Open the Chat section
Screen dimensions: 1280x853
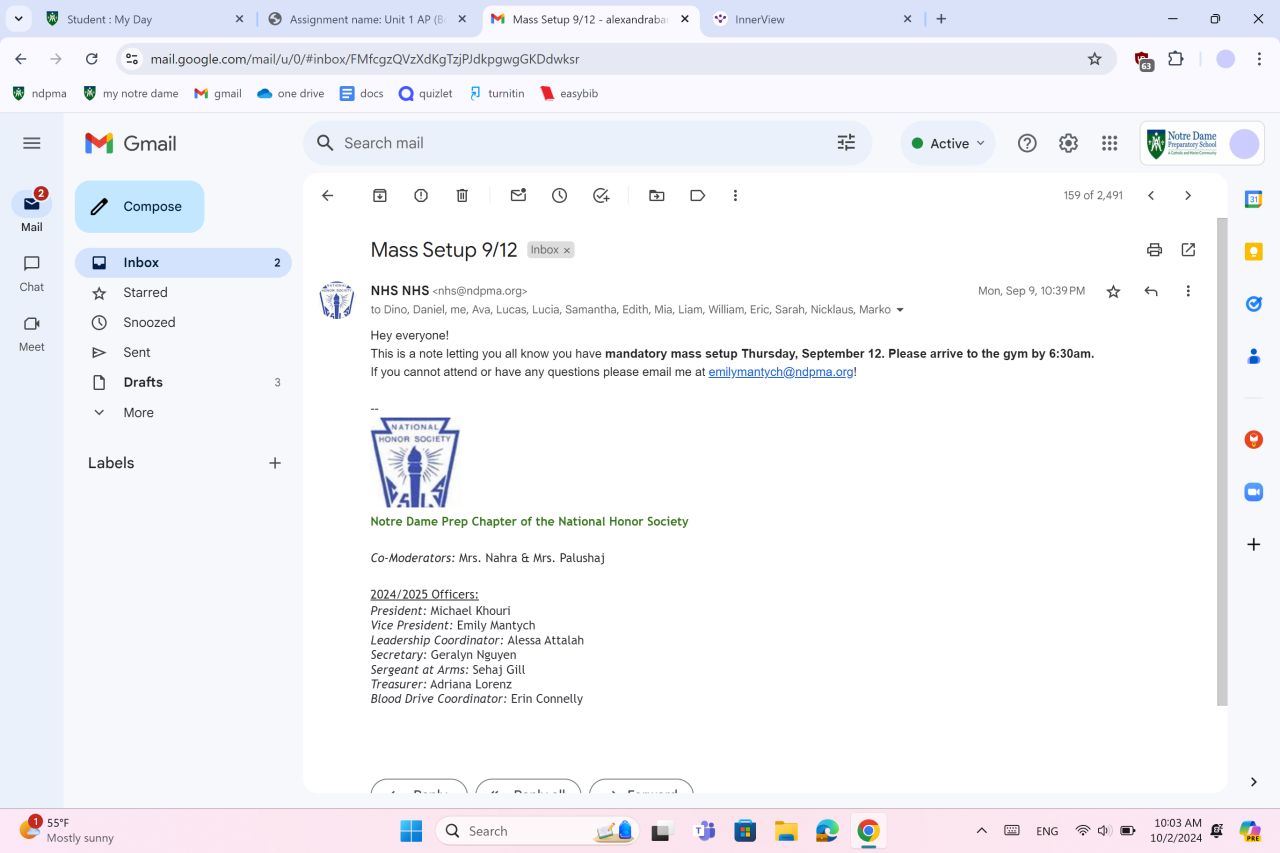(x=32, y=273)
